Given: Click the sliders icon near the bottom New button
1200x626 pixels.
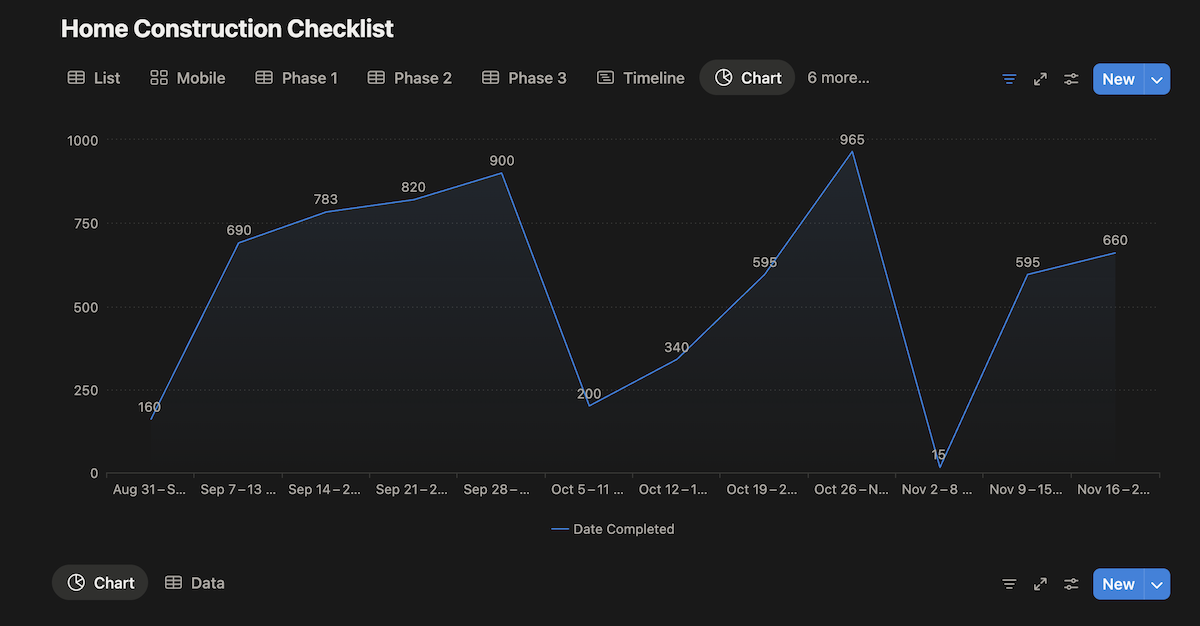Looking at the screenshot, I should point(1071,583).
